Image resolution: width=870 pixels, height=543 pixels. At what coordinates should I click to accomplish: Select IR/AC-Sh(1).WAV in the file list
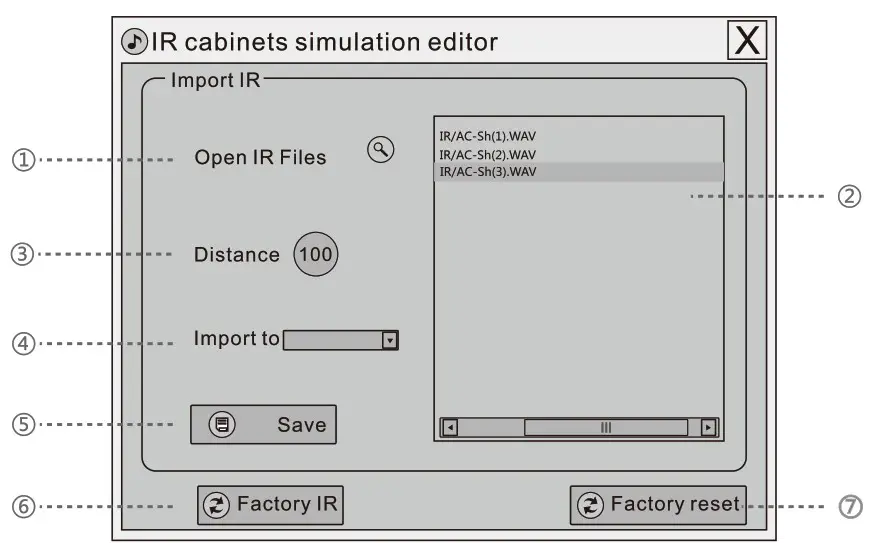pos(488,136)
